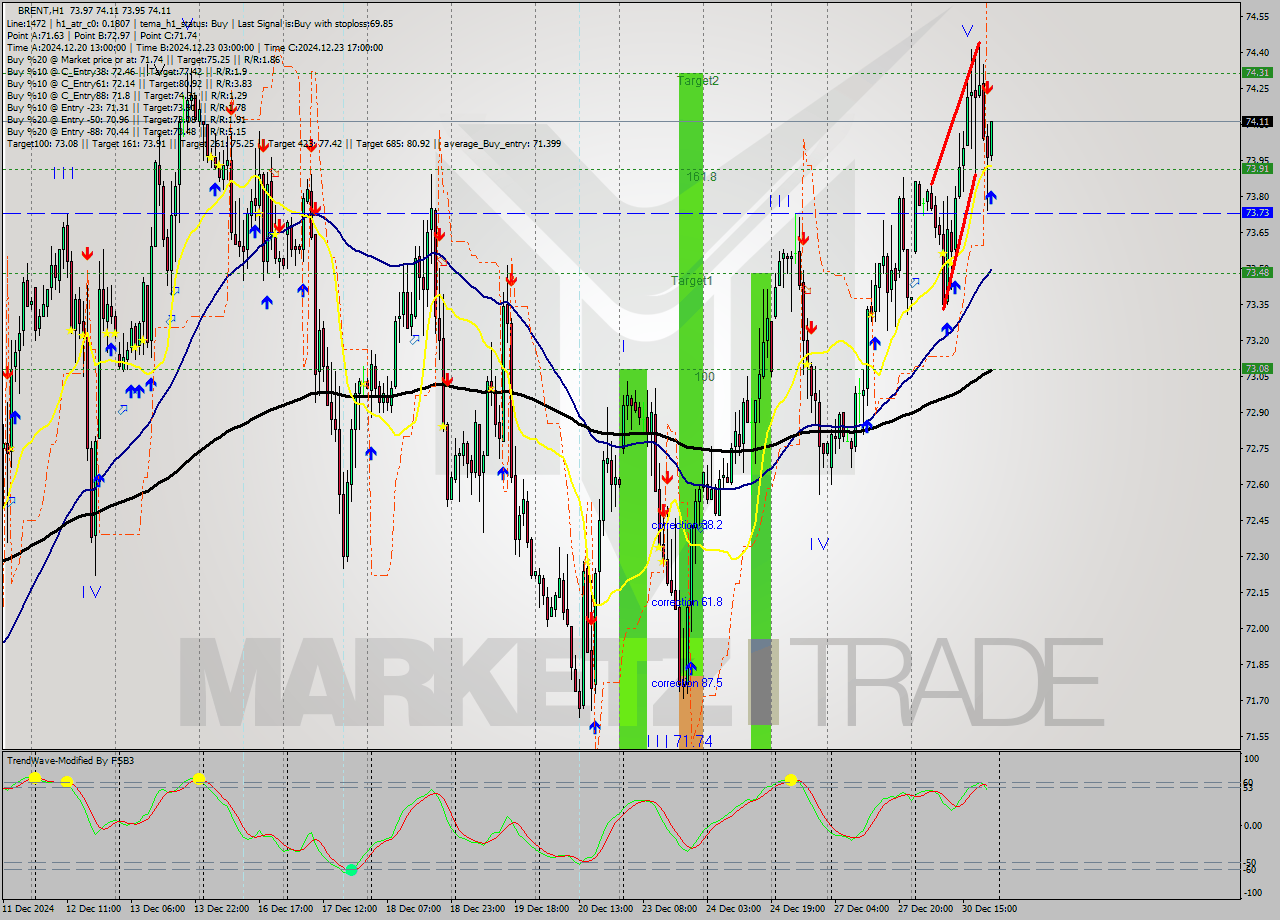The image size is (1280, 920).
Task: Click the 0.00 indicator axis label
Action: pos(1253,825)
